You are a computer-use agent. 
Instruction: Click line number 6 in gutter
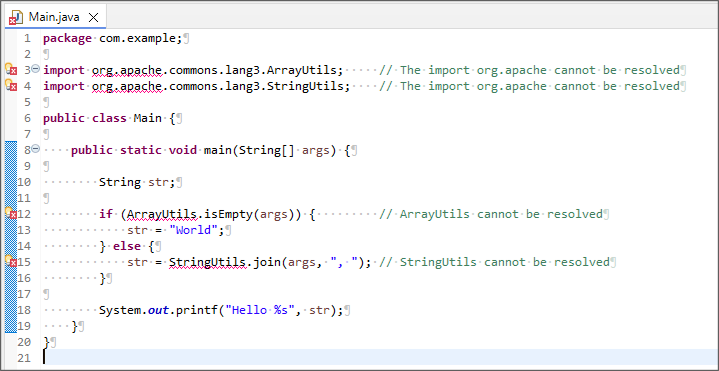point(28,118)
